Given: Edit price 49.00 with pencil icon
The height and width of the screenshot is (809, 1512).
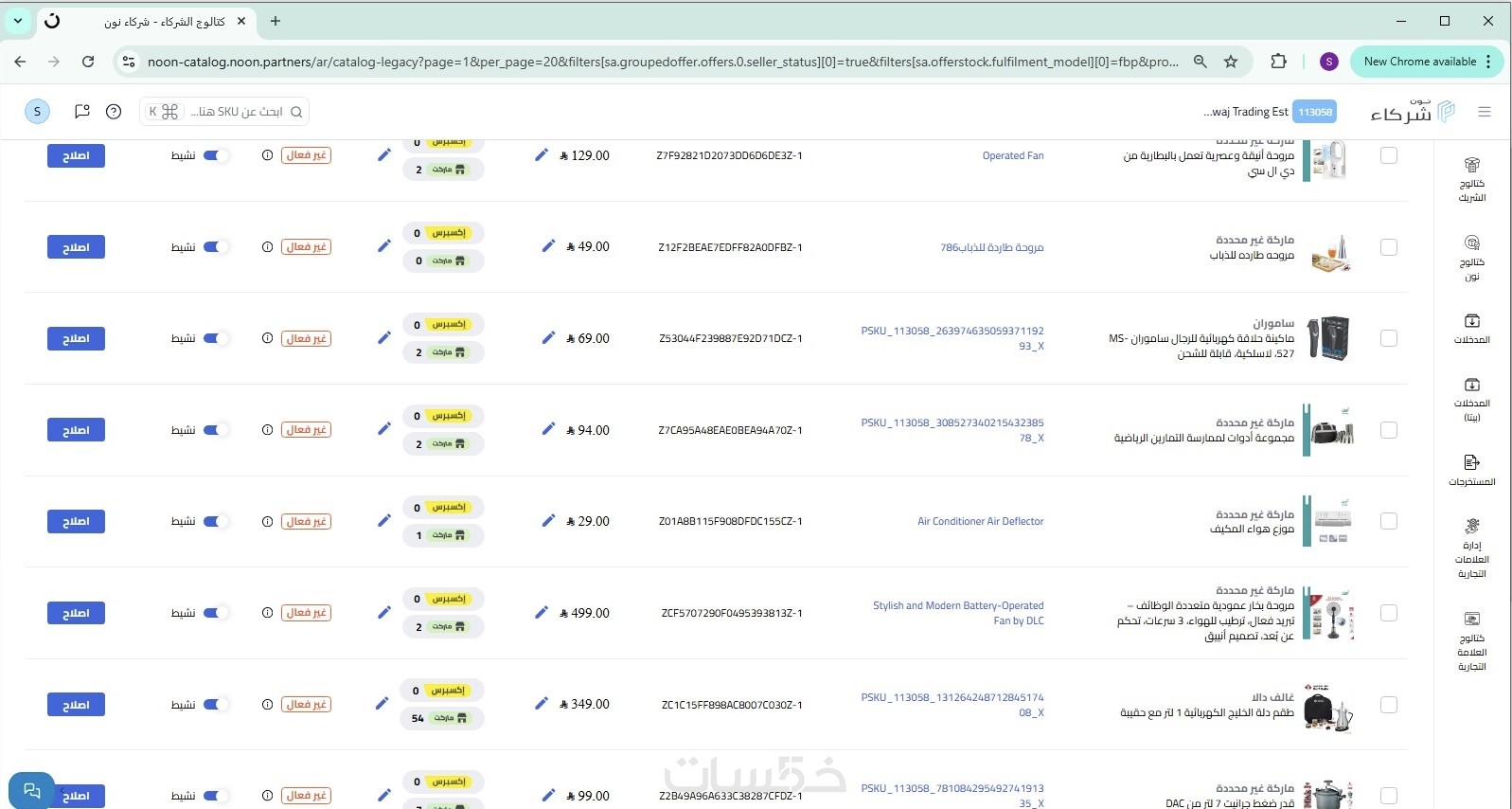Looking at the screenshot, I should [548, 246].
